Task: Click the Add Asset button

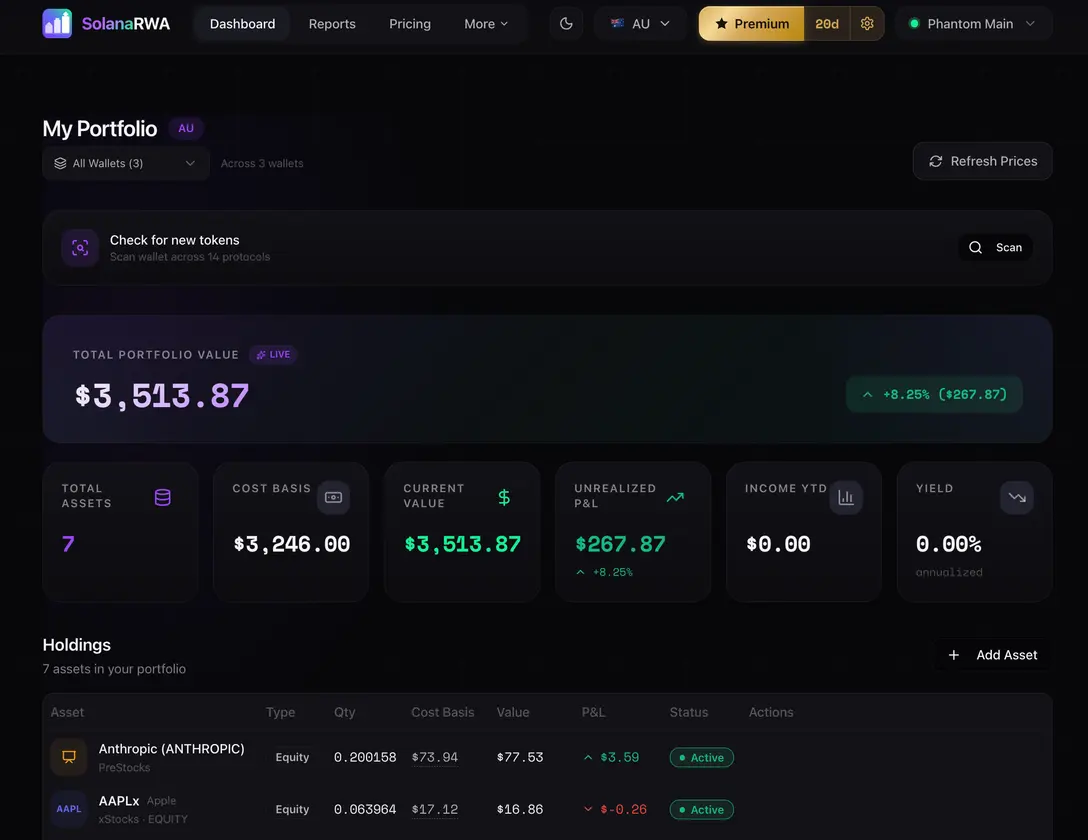Action: pyautogui.click(x=994, y=655)
